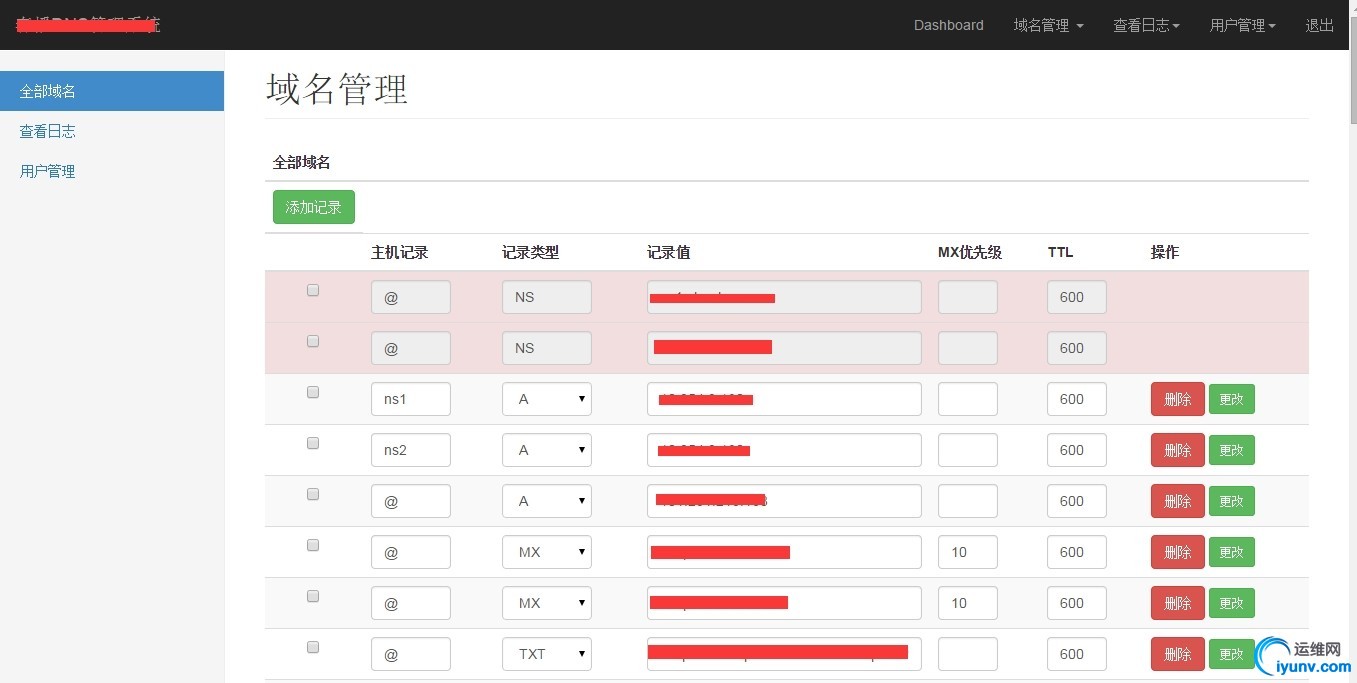The width and height of the screenshot is (1357, 683).
Task: Click 退出 to log out
Action: click(1319, 25)
